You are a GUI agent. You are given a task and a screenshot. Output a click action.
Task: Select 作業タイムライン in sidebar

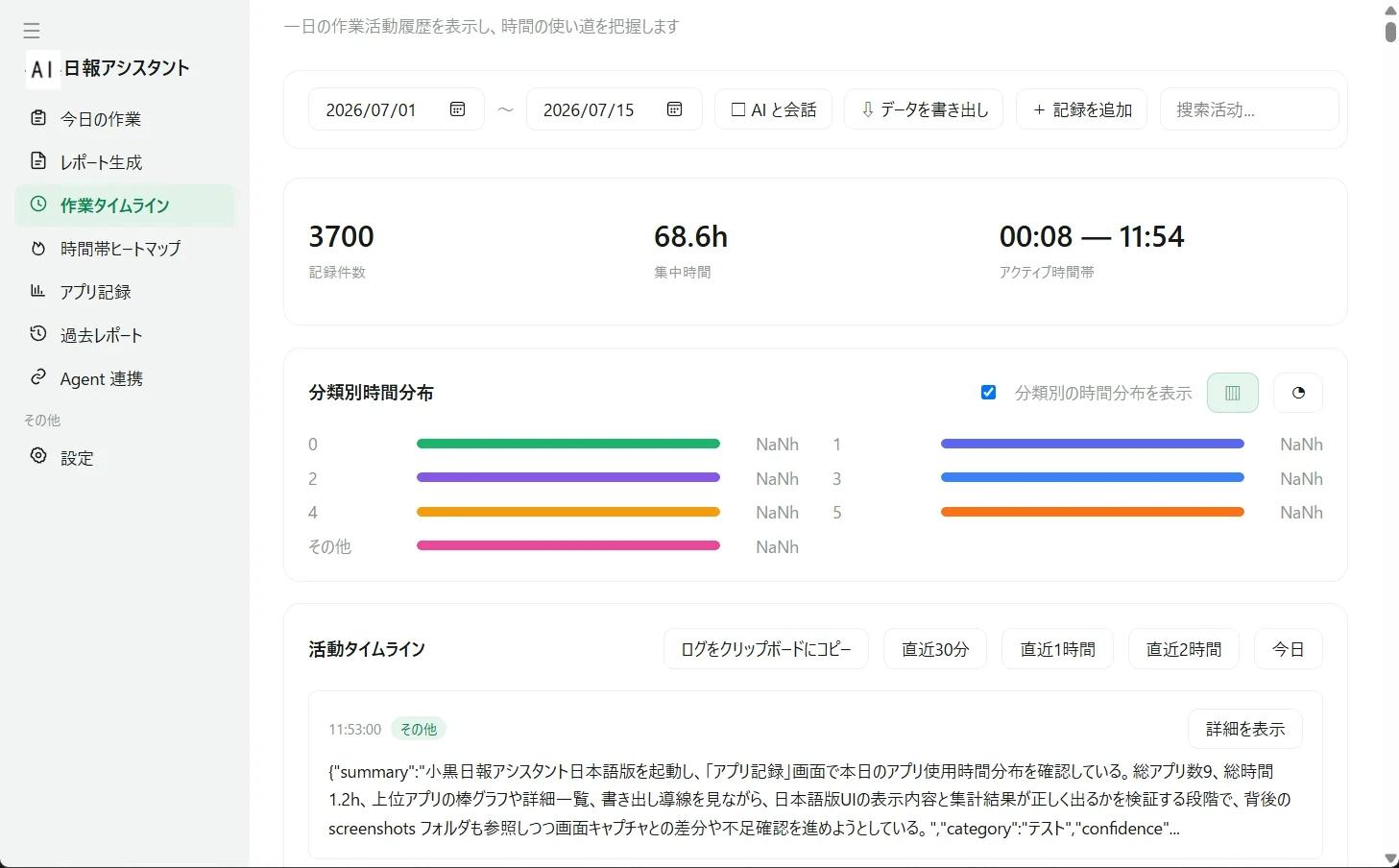125,205
